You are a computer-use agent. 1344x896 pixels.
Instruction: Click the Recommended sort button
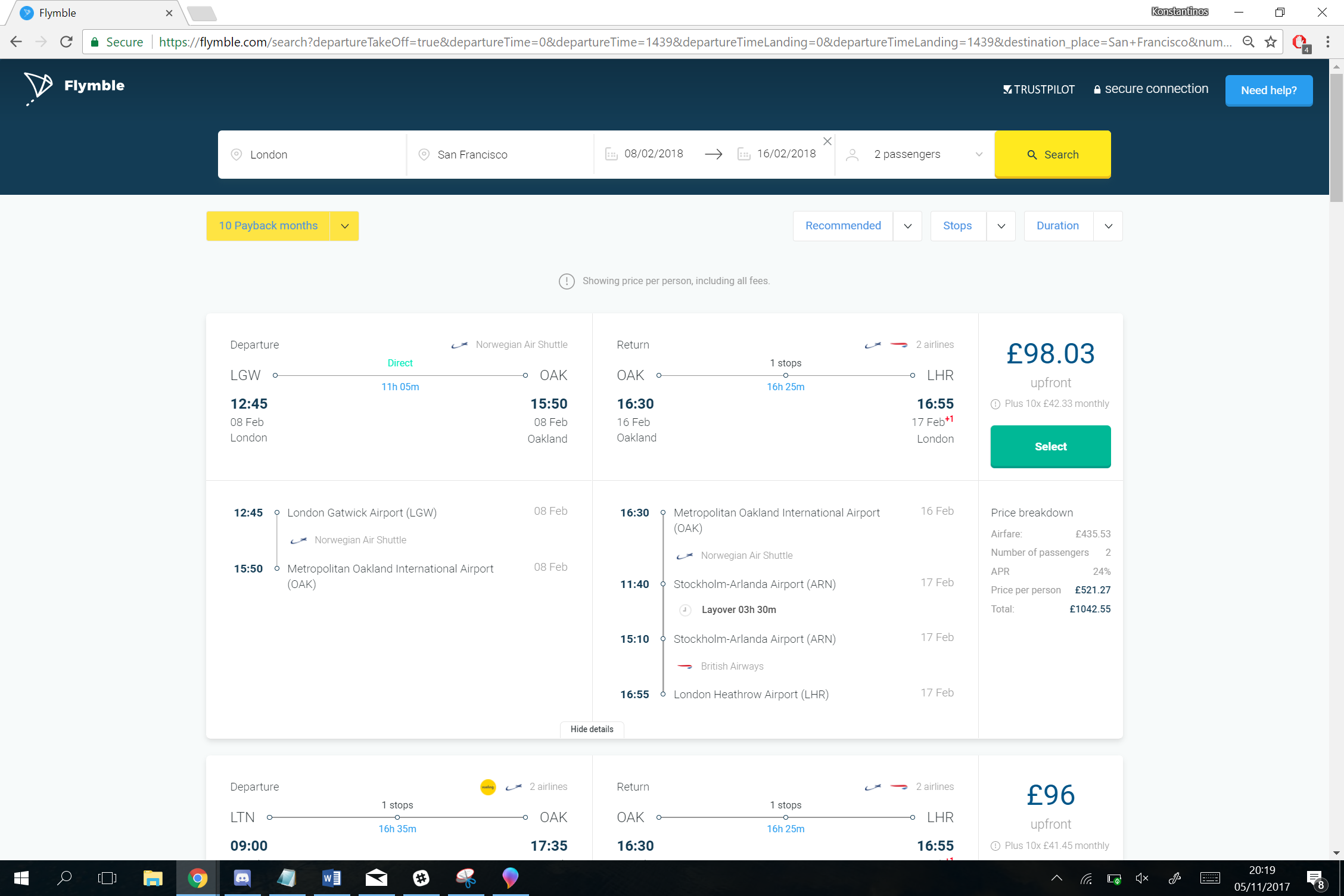pyautogui.click(x=843, y=226)
